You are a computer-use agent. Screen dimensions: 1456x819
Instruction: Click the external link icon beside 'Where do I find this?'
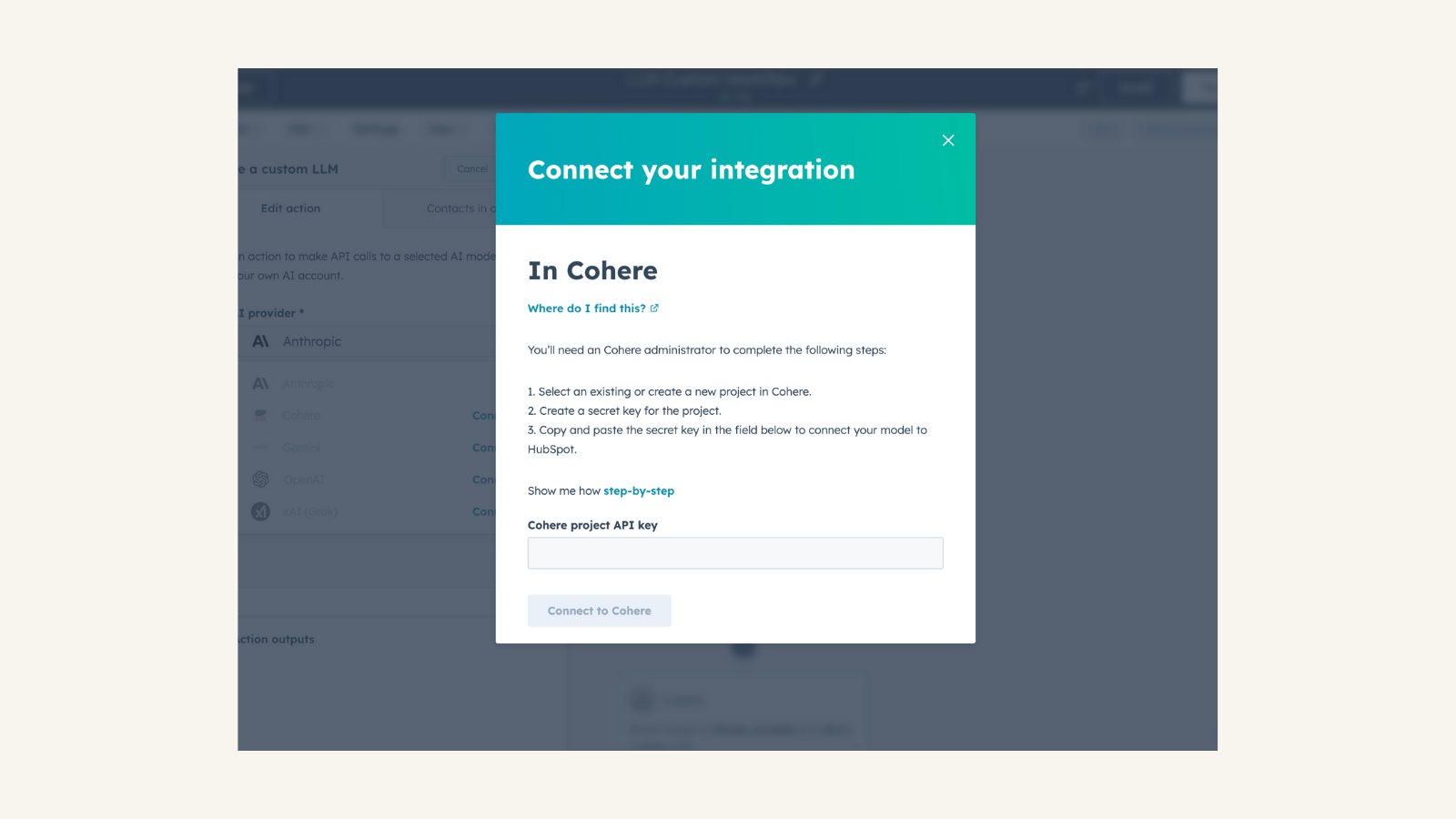(x=654, y=308)
